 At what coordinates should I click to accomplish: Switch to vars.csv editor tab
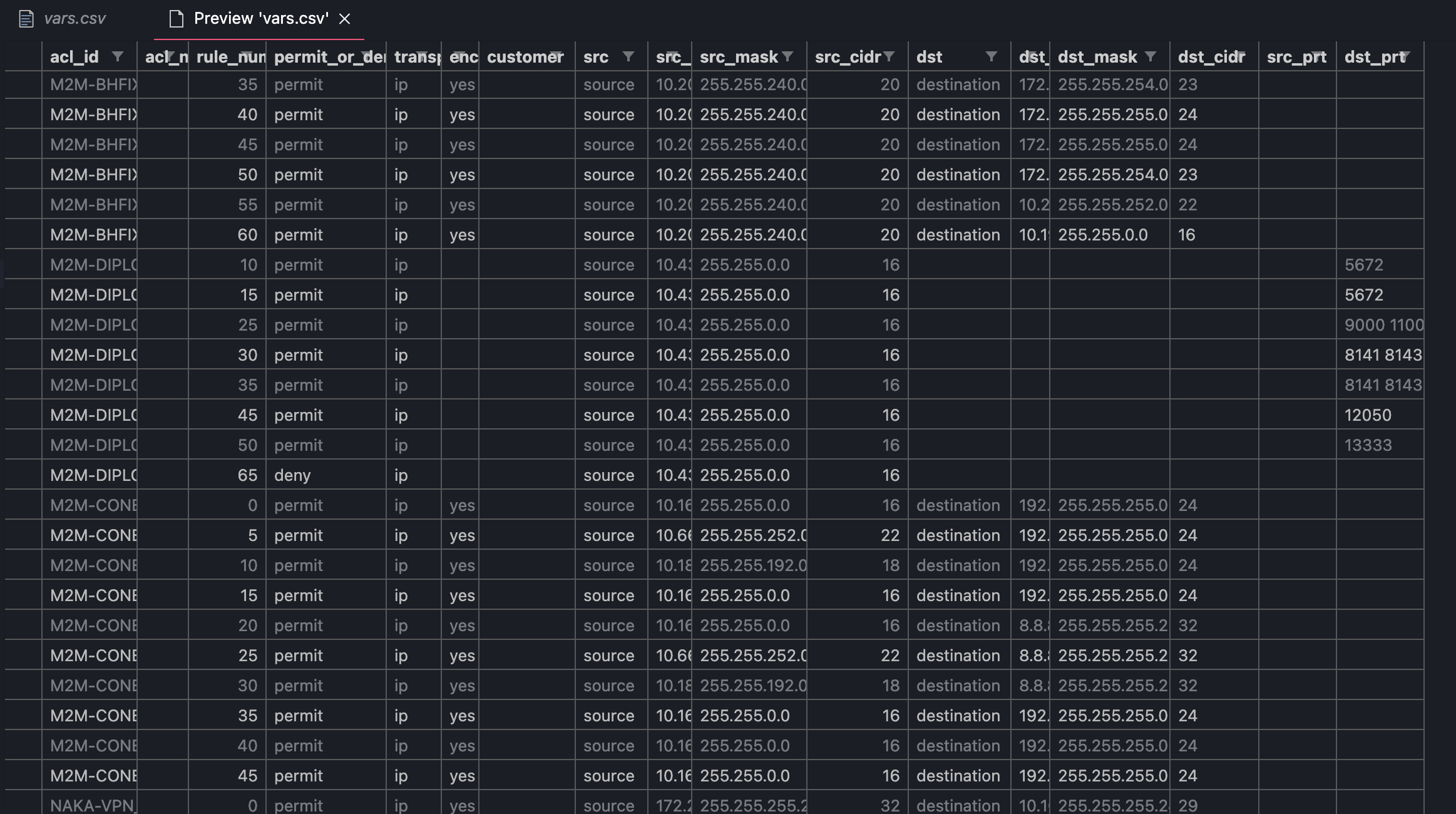point(74,19)
